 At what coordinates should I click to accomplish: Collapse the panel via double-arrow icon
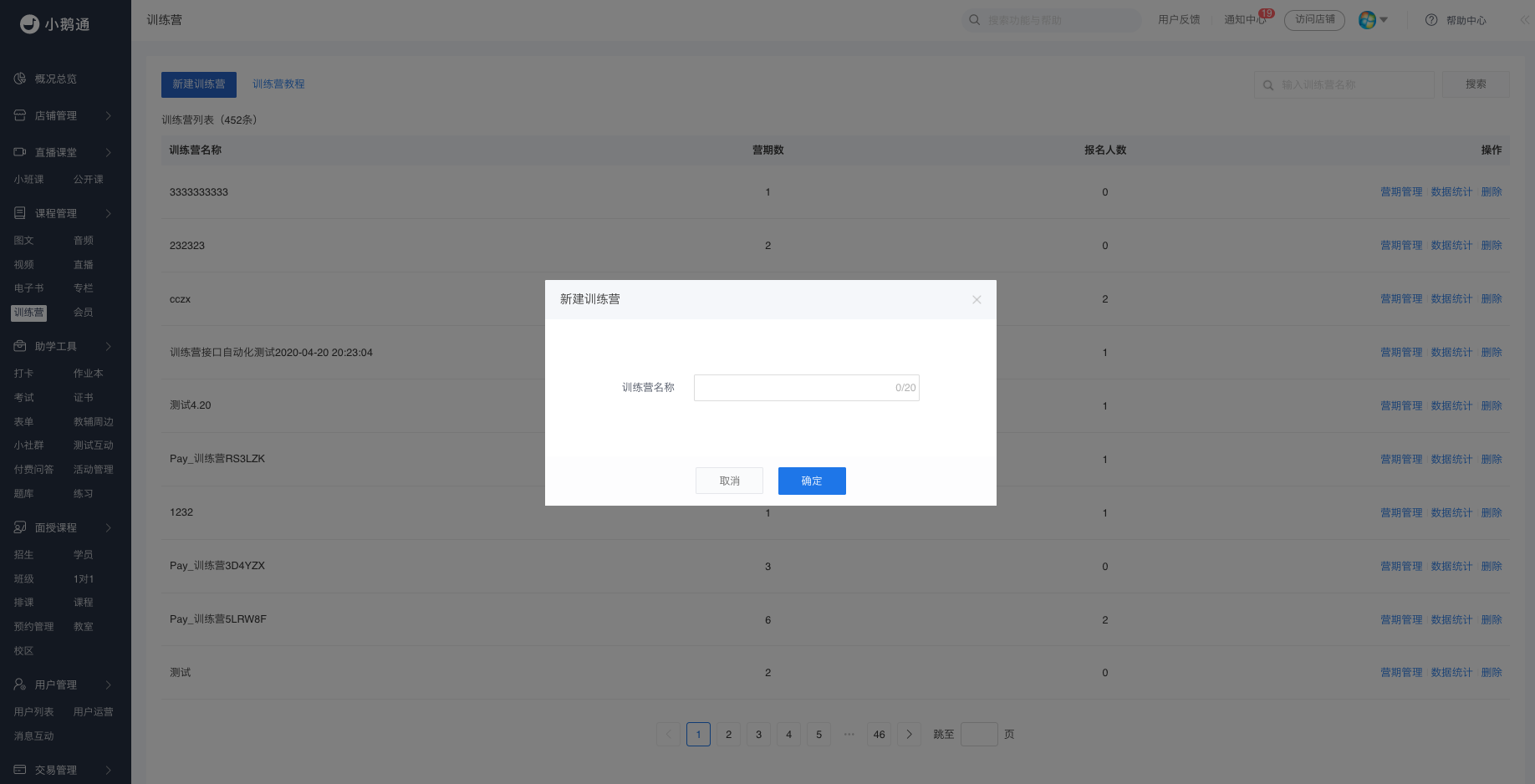tap(1525, 20)
